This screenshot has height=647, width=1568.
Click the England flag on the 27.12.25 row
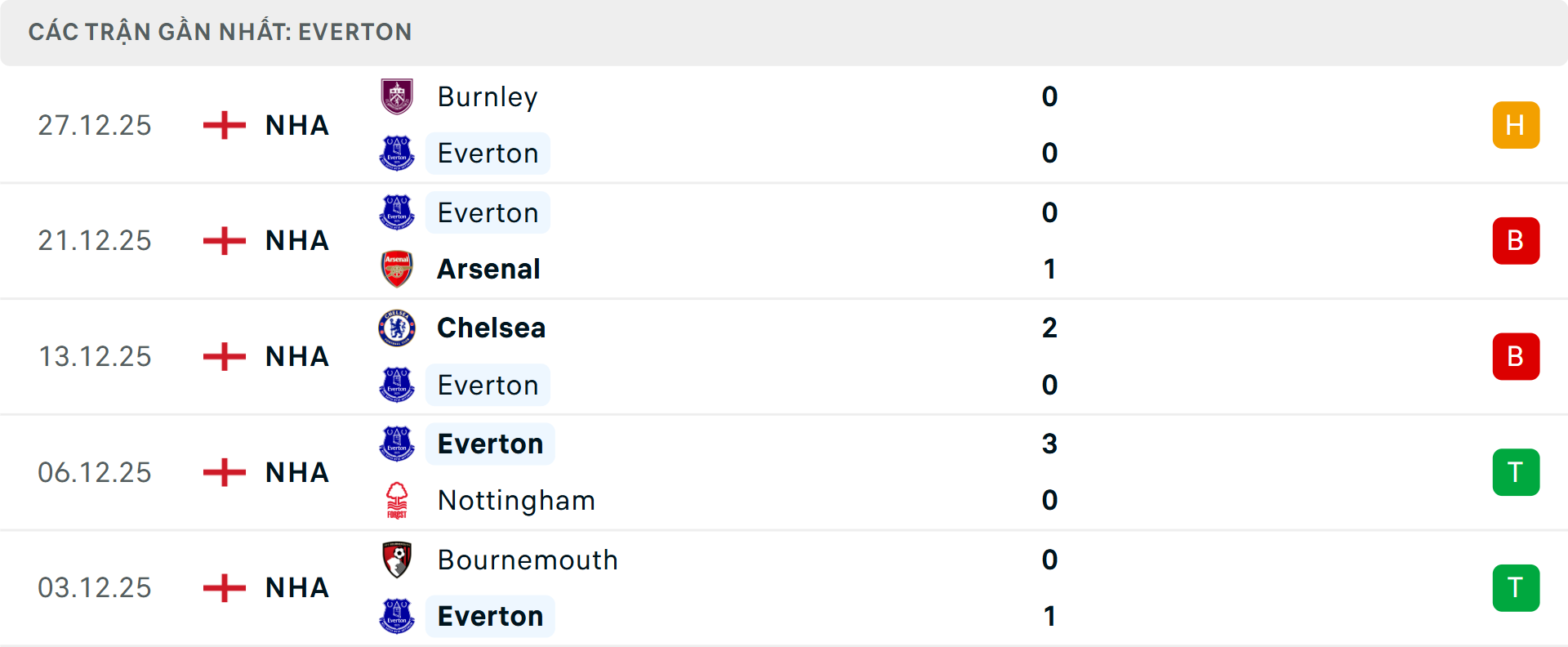(x=223, y=125)
